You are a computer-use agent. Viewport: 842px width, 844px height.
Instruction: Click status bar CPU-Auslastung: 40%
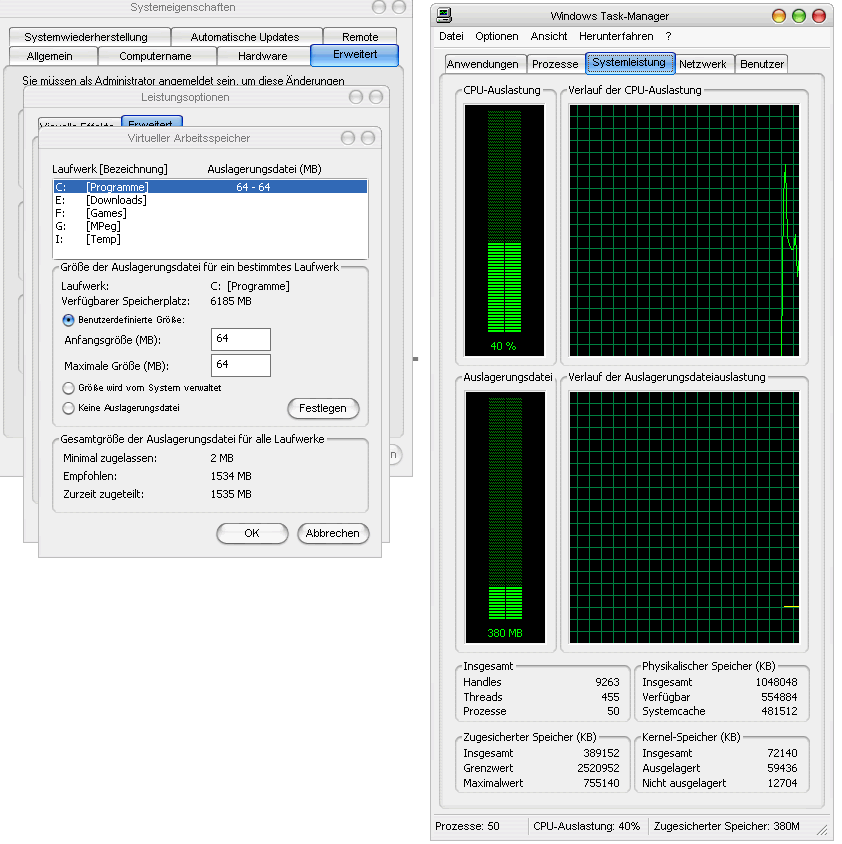[x=586, y=826]
